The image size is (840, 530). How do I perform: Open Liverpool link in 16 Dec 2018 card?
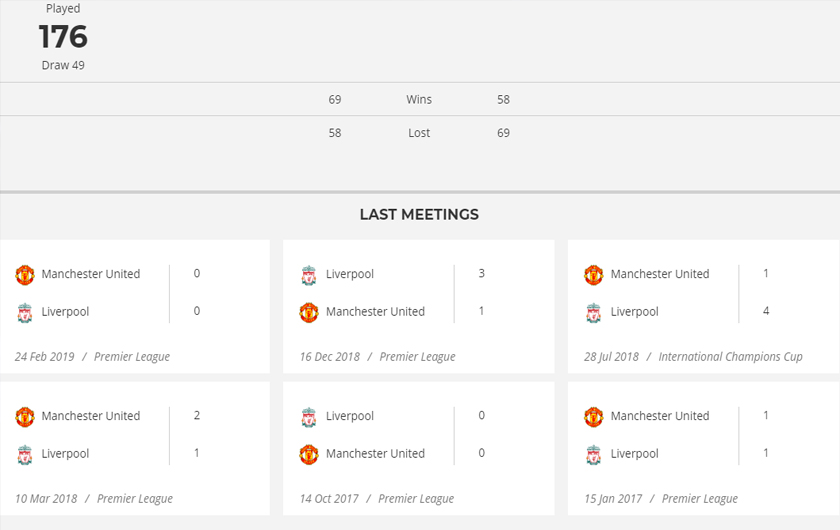[x=350, y=274]
